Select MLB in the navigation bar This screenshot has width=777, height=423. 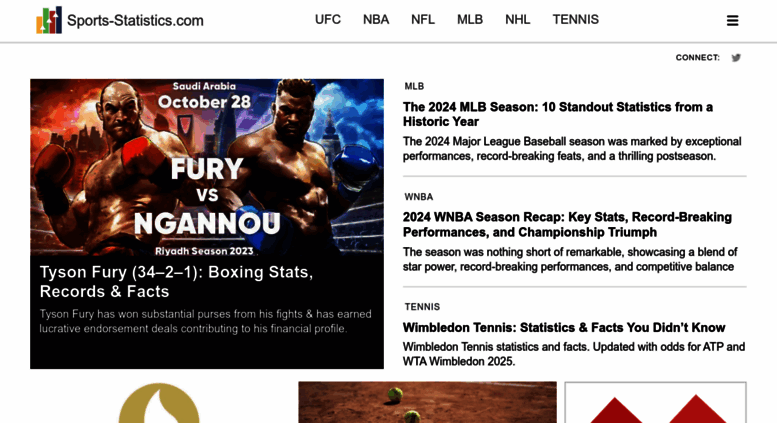click(470, 19)
